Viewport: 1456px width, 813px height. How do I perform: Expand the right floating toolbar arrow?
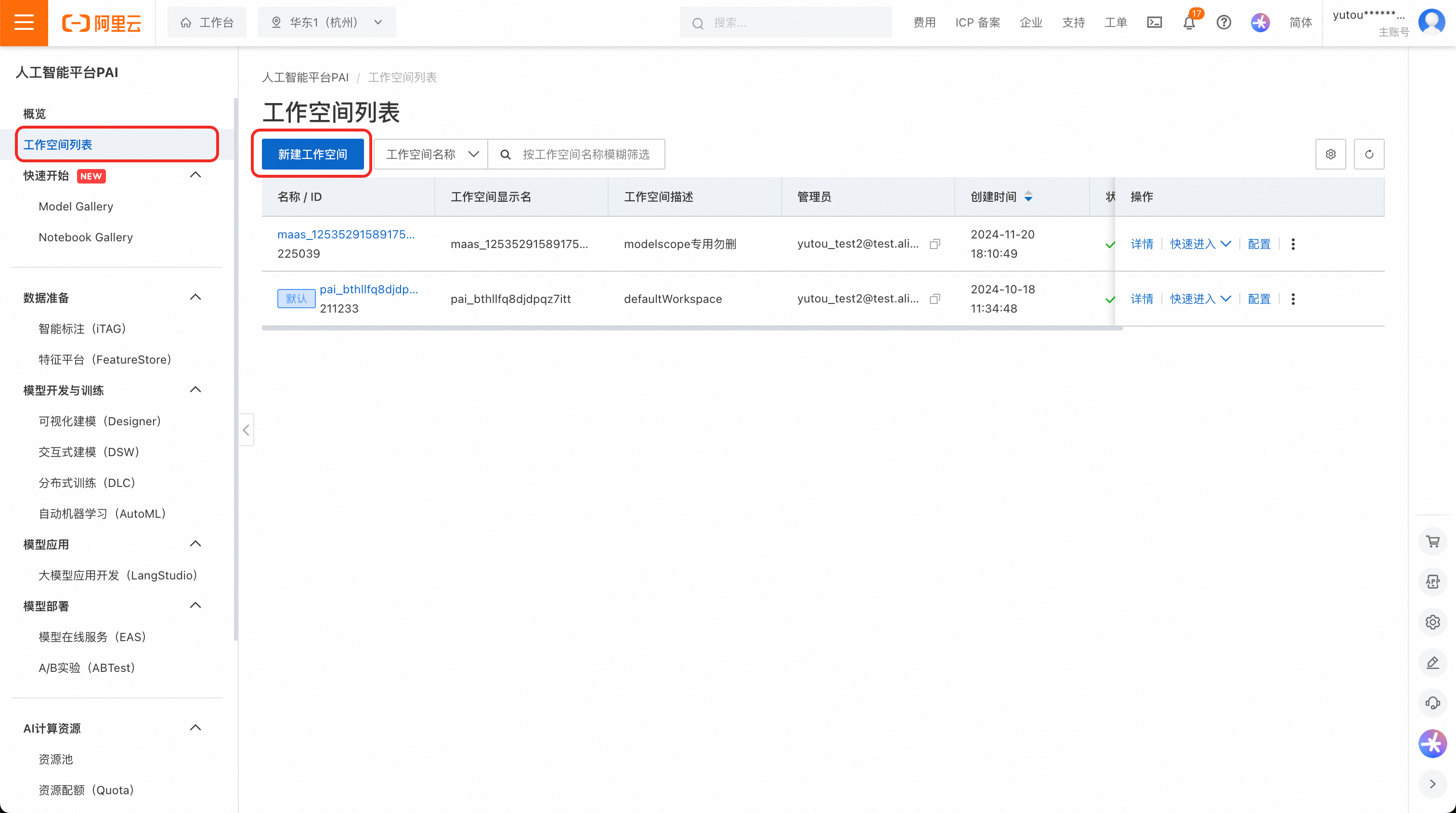click(x=1432, y=784)
